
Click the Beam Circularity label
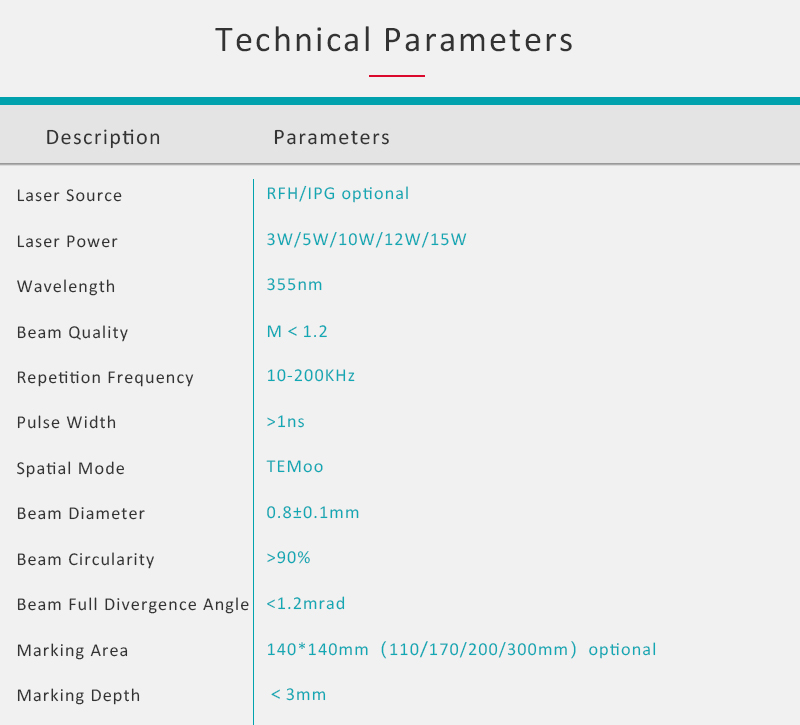[86, 559]
